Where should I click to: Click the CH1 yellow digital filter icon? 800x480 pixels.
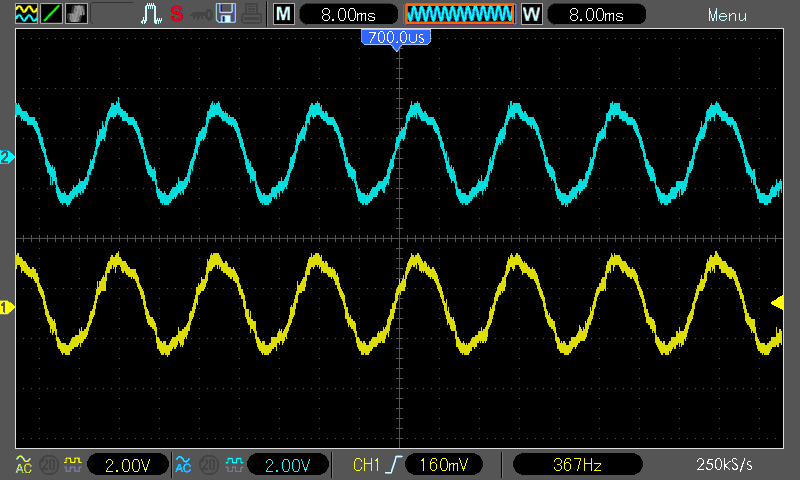click(72, 464)
